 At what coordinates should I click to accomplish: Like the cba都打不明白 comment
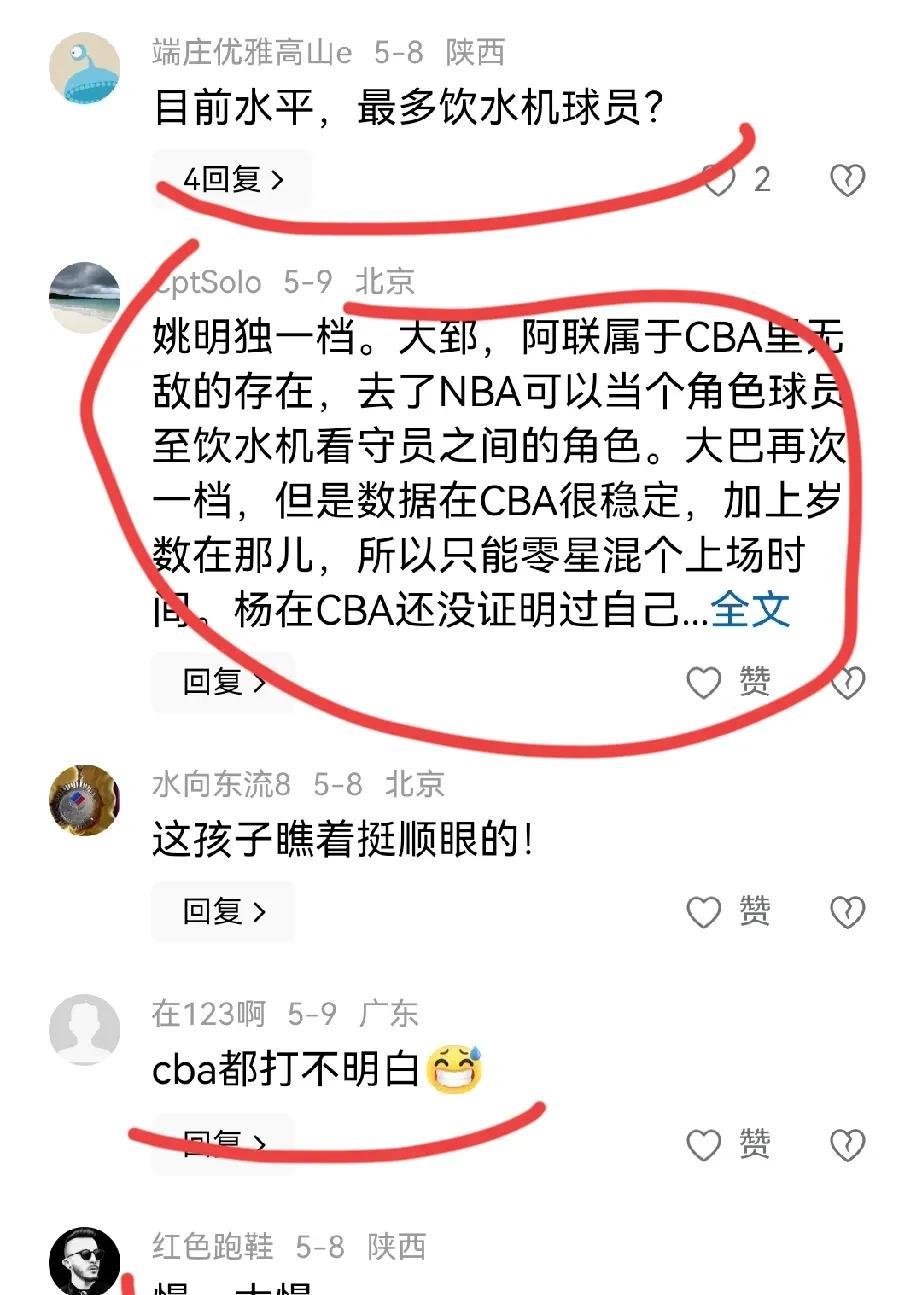point(704,1144)
